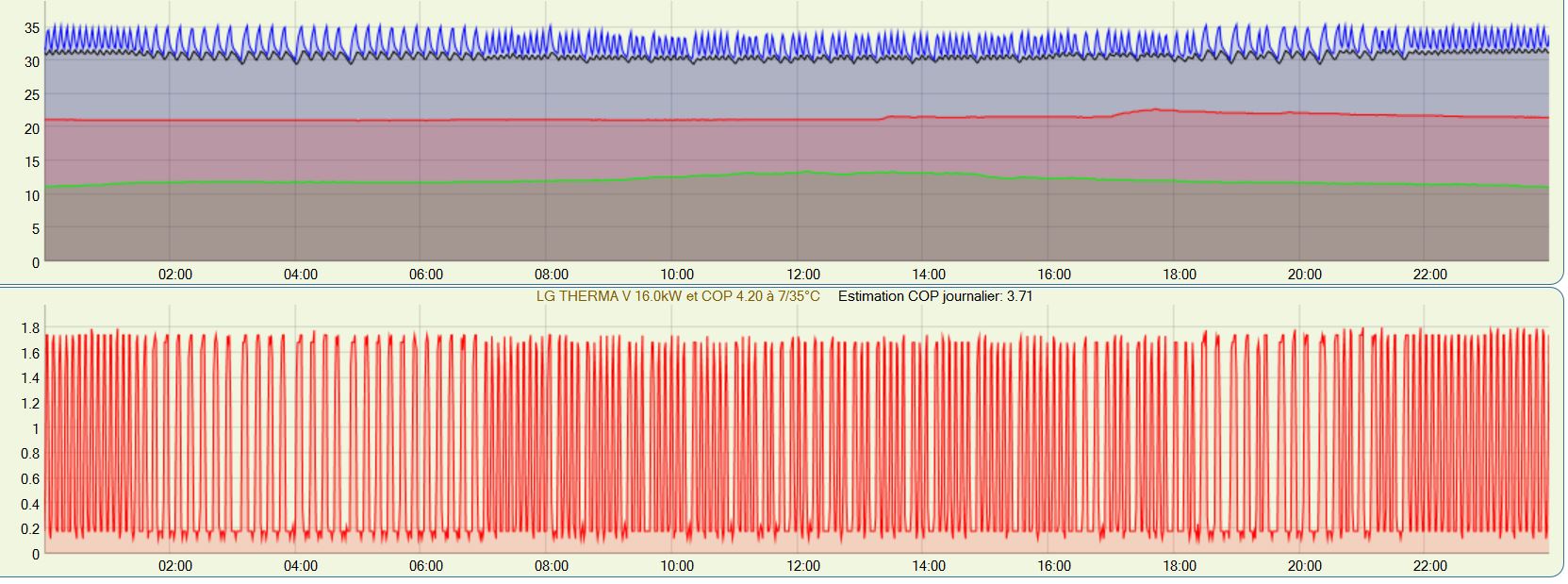Click the 06:00 label under the temperature chart

(x=426, y=275)
